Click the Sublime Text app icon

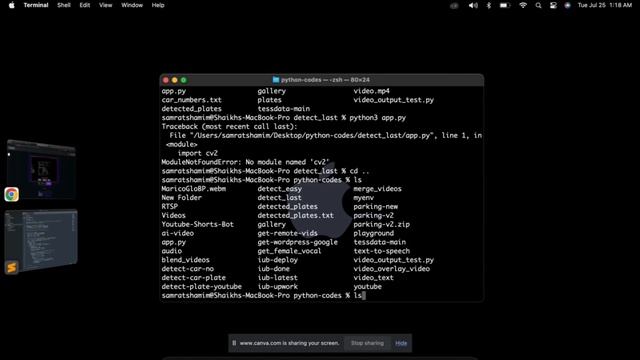(x=11, y=267)
